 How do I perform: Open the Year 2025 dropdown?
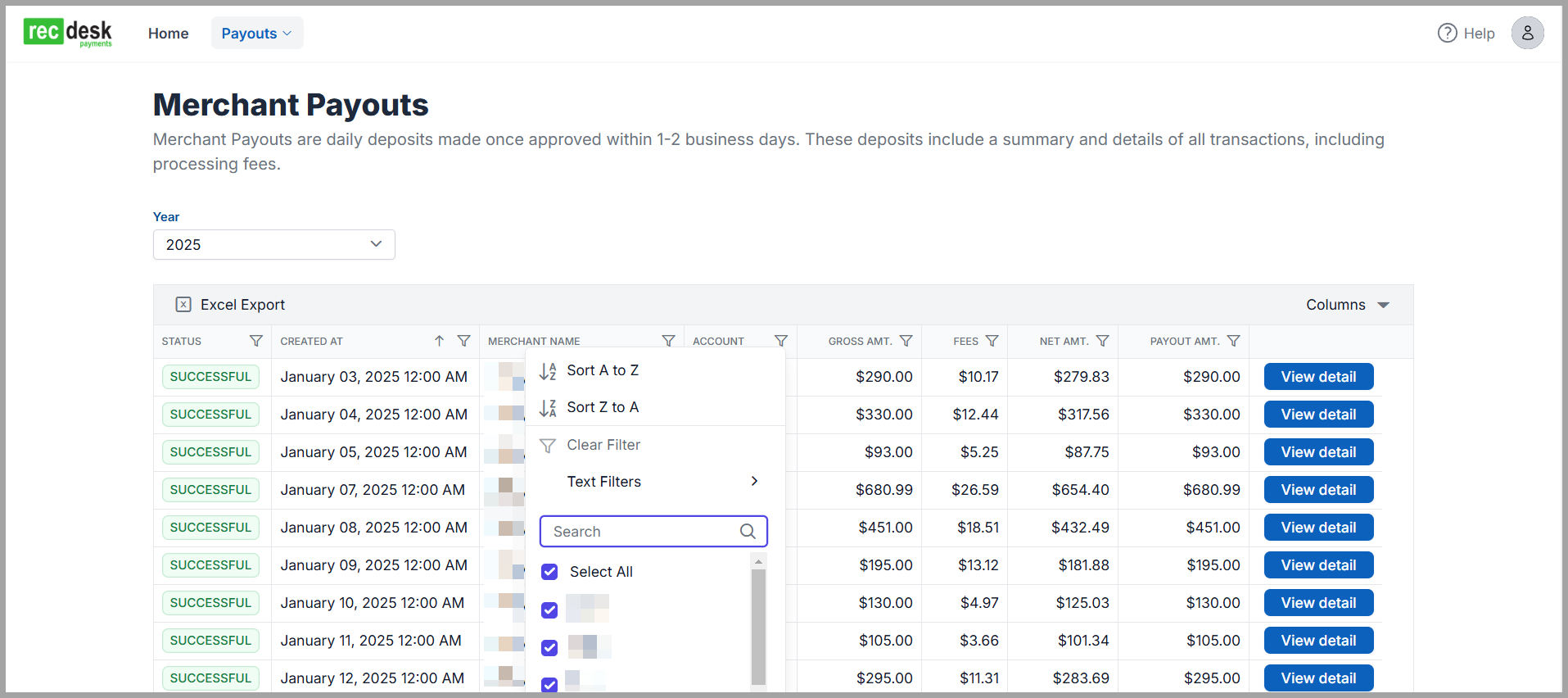[273, 245]
